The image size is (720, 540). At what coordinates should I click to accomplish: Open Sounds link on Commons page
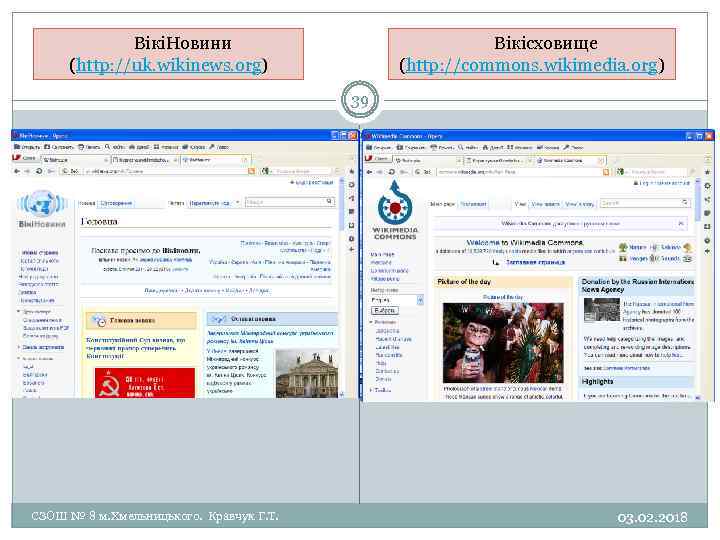(x=670, y=259)
